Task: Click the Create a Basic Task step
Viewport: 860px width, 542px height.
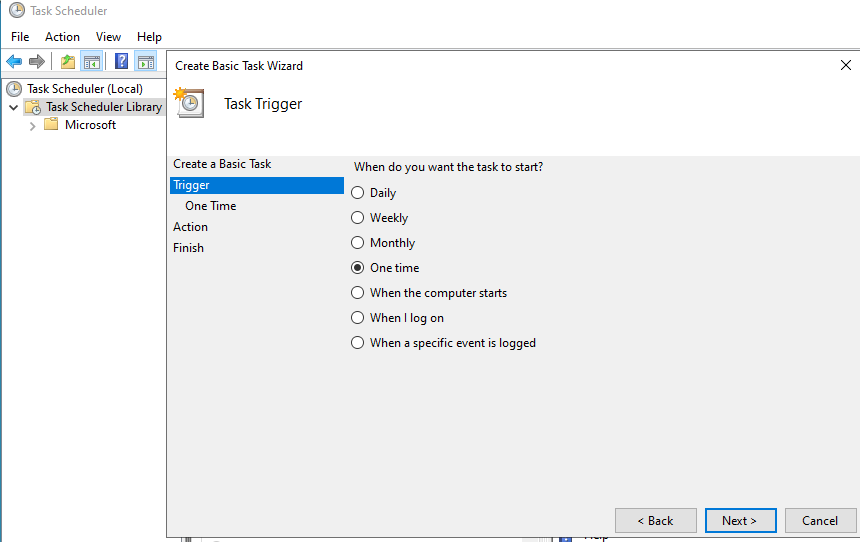Action: tap(222, 164)
